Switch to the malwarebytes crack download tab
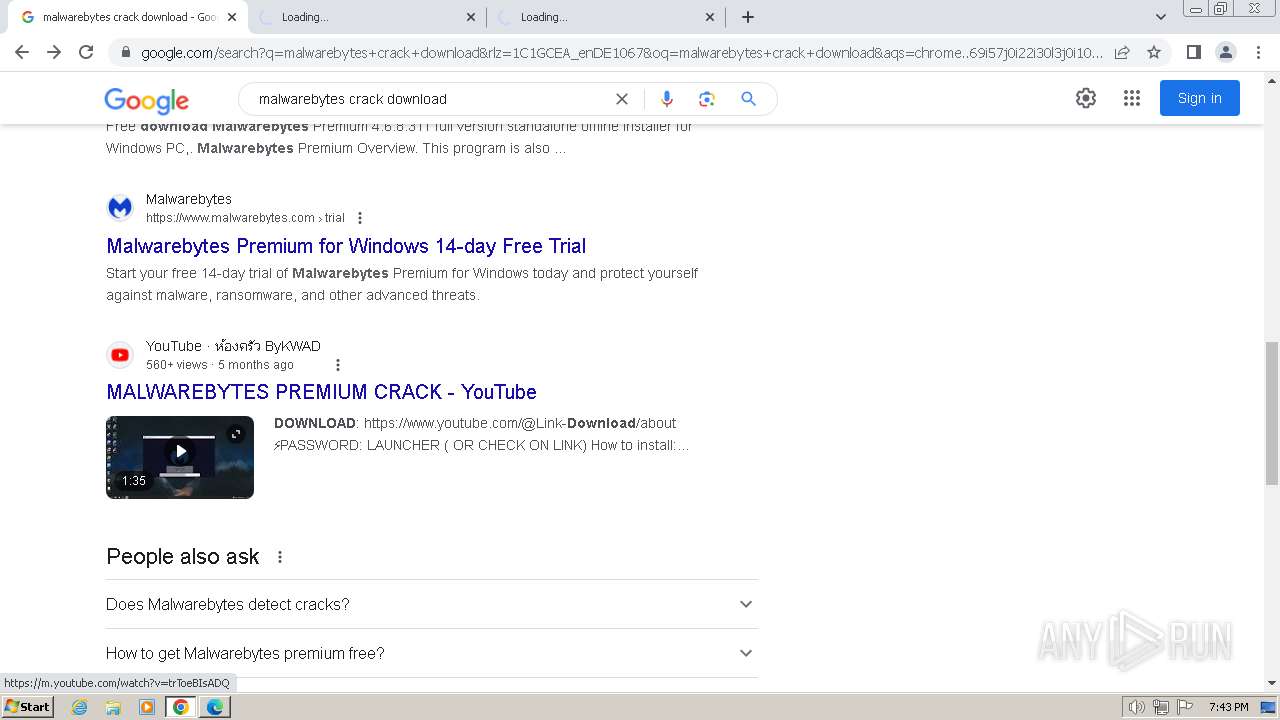 [127, 17]
